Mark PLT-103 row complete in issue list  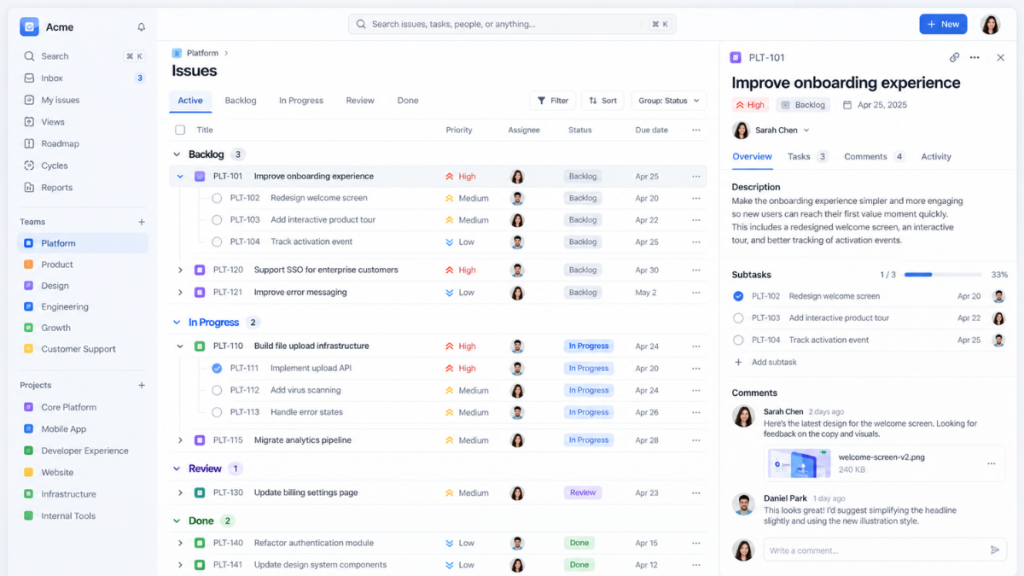[x=217, y=220]
